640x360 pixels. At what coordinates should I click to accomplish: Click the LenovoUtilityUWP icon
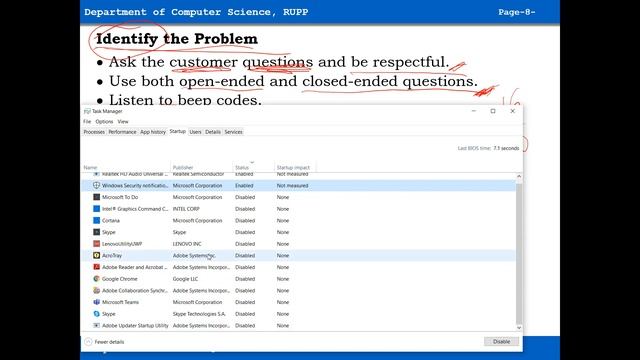[x=96, y=244]
